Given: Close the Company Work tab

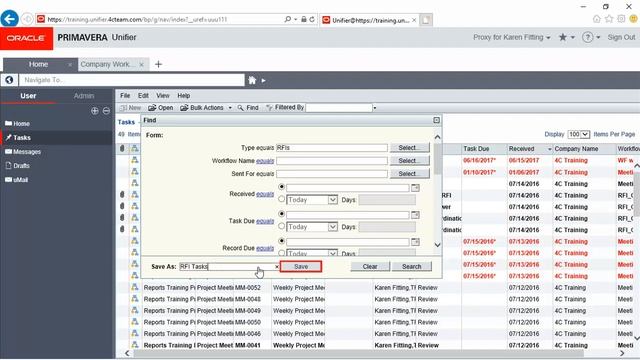Looking at the screenshot, I should pyautogui.click(x=141, y=64).
